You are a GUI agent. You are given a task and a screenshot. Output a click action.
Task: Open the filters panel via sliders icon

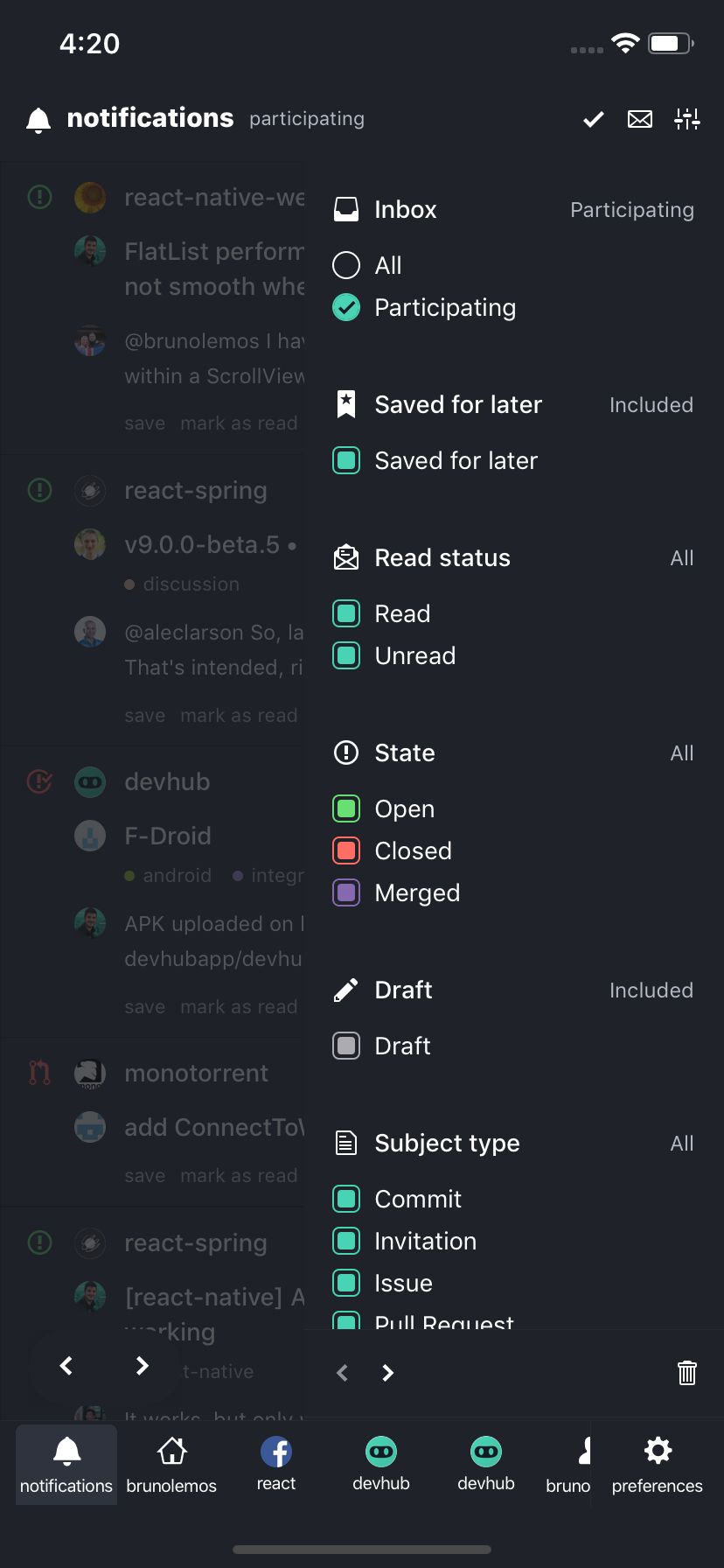coord(687,120)
